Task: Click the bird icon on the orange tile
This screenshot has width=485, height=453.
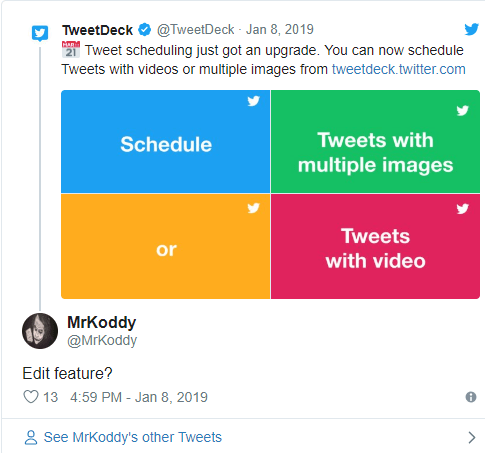Action: 253,208
